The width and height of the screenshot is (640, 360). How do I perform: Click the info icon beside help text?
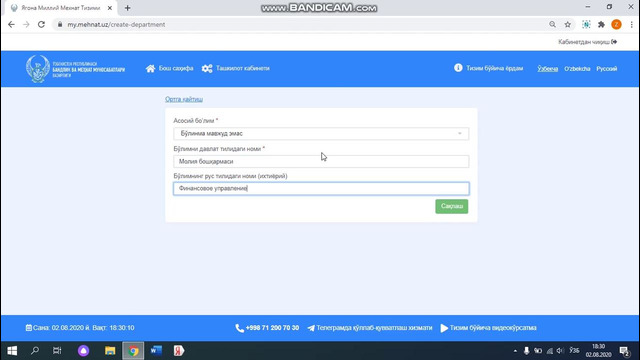coord(458,68)
